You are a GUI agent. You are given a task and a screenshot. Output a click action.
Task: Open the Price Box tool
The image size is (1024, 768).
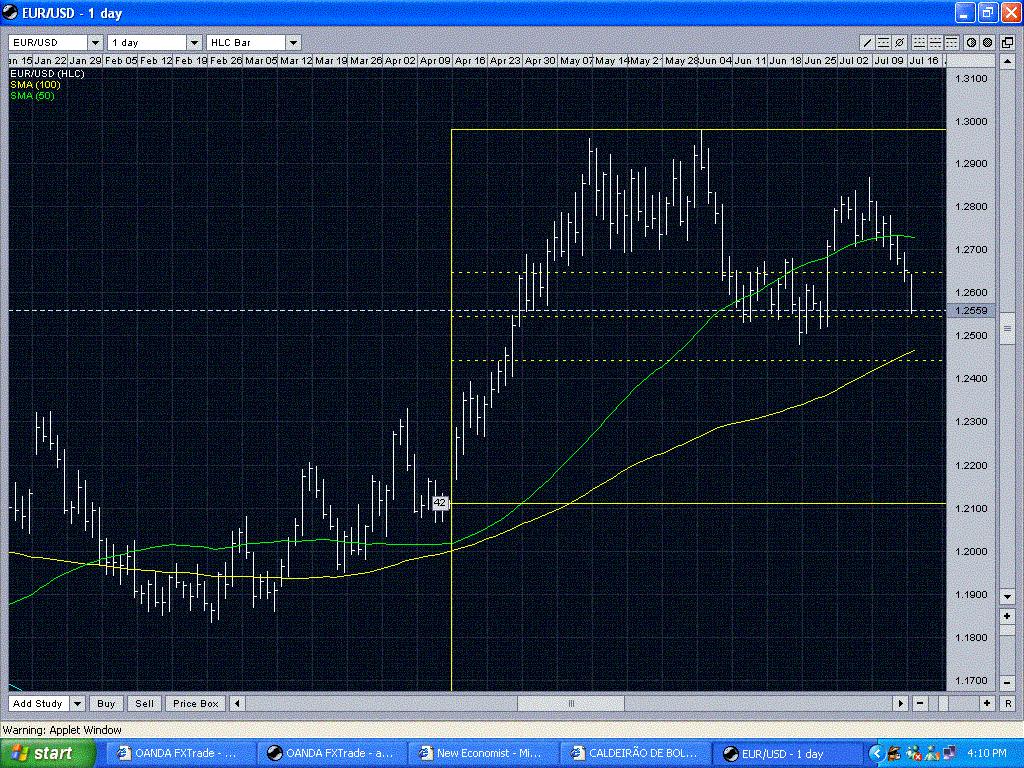[195, 703]
